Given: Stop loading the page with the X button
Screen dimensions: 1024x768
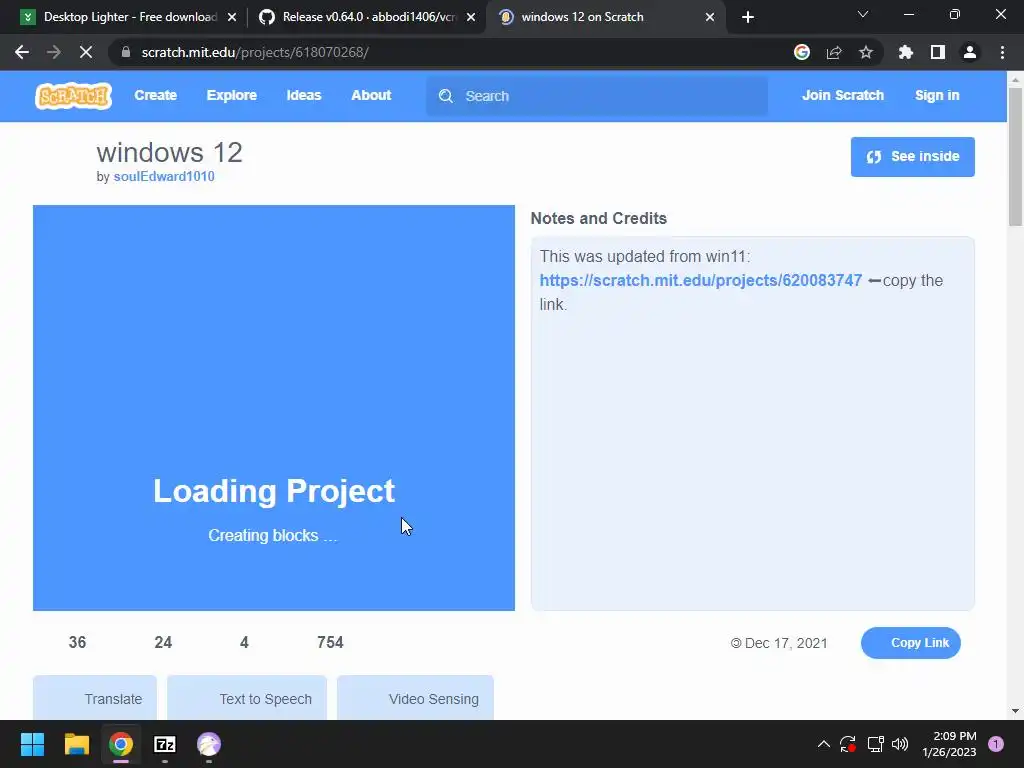Looking at the screenshot, I should [x=86, y=52].
